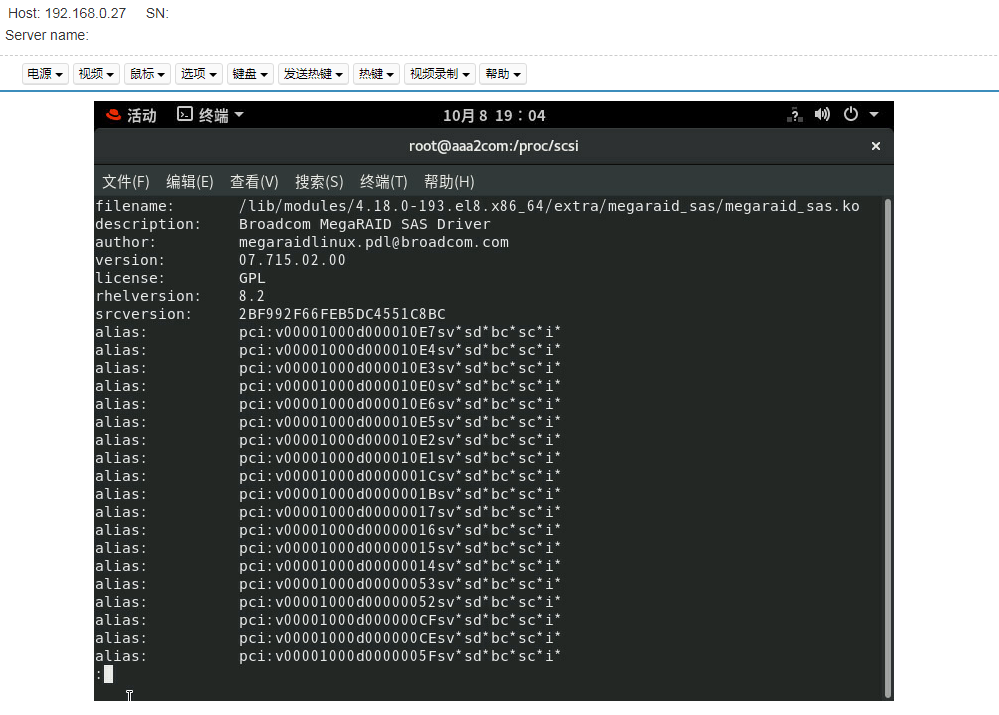Screen dimensions: 999x715
Task: Expand the 视频录制 video recording dropdown
Action: point(440,74)
